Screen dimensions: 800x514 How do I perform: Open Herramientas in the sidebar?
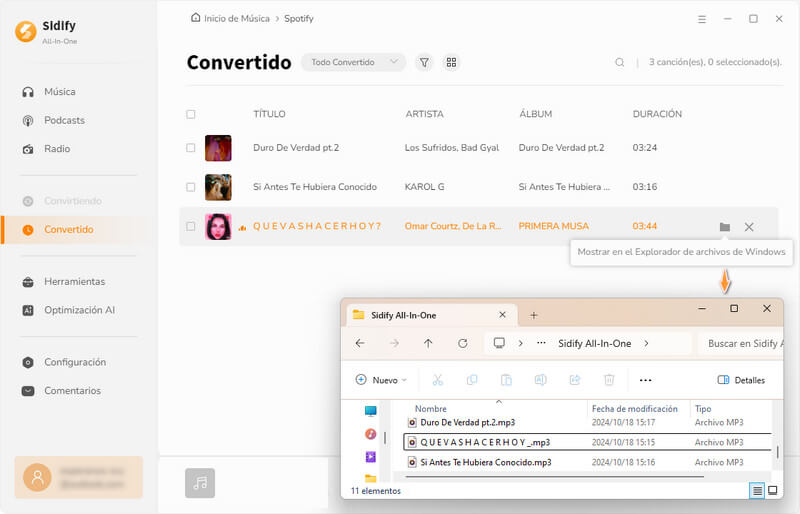click(x=64, y=282)
